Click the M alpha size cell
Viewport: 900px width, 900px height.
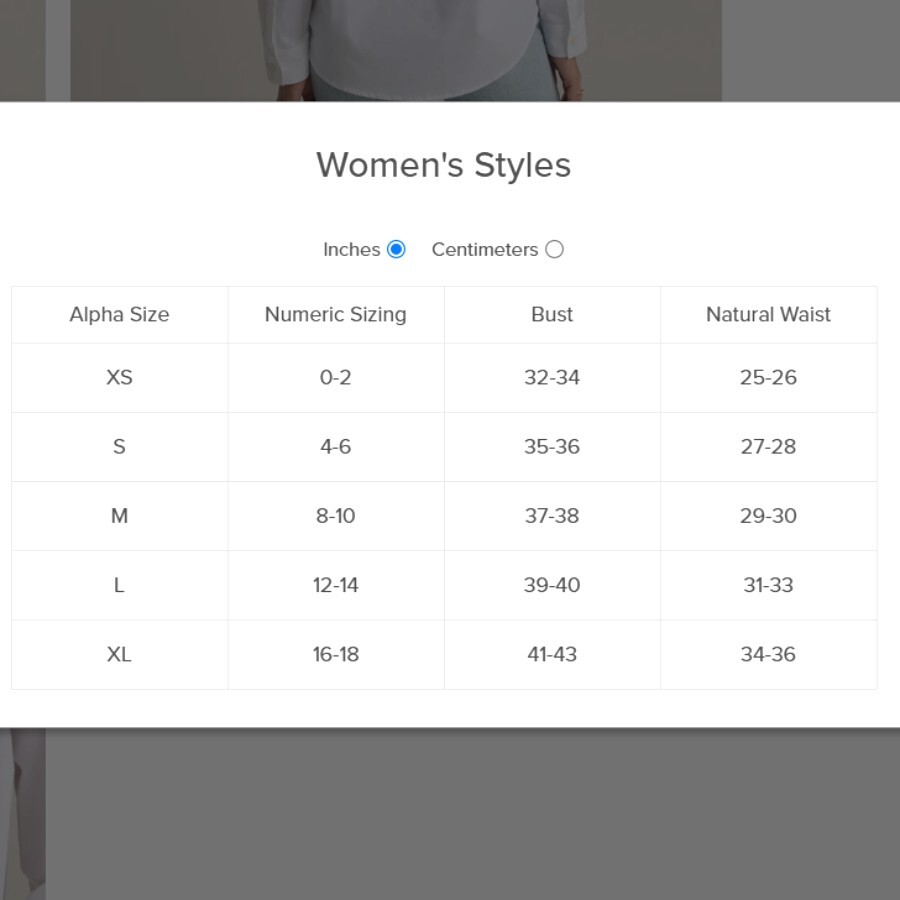point(119,516)
